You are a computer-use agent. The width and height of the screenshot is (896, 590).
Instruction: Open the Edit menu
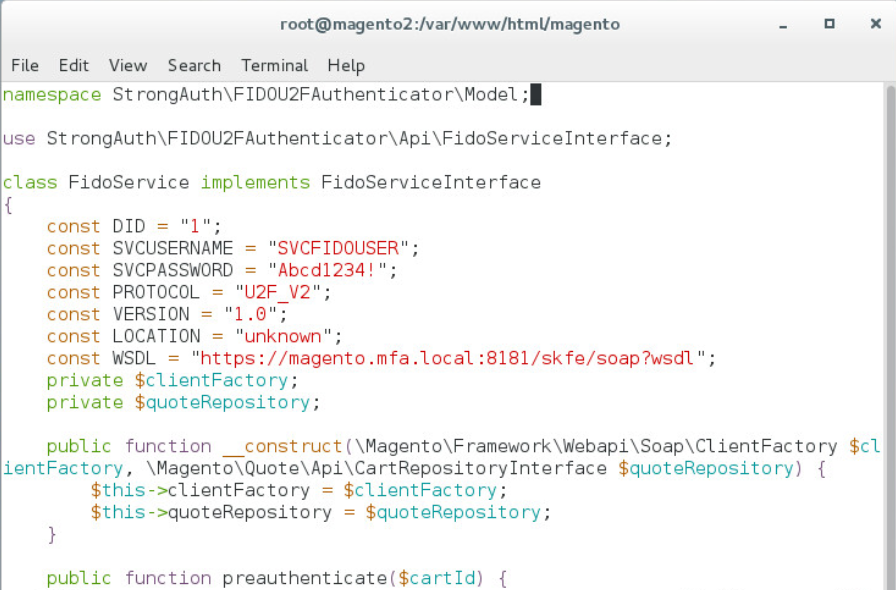[74, 65]
